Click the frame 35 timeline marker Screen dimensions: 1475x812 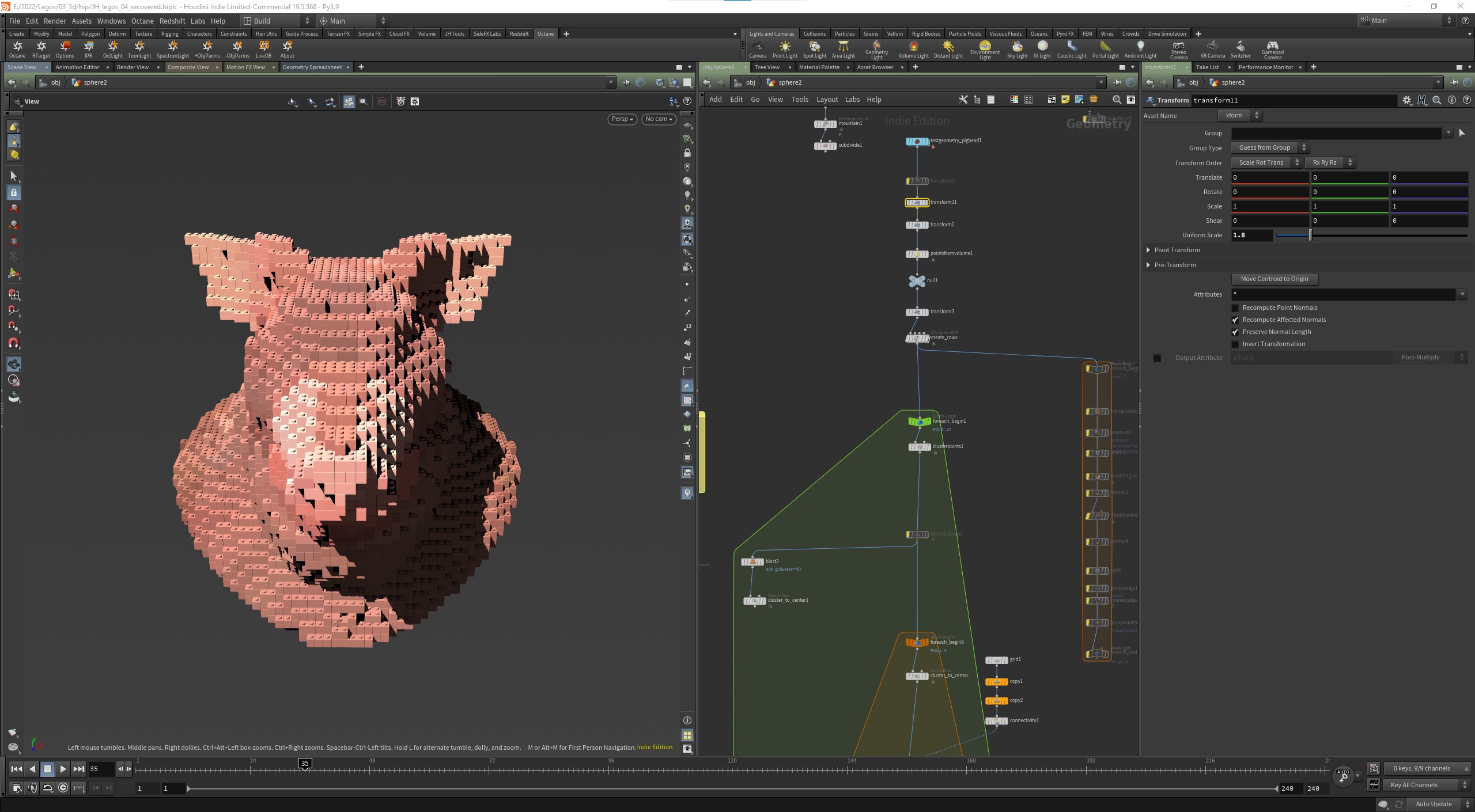coord(305,764)
